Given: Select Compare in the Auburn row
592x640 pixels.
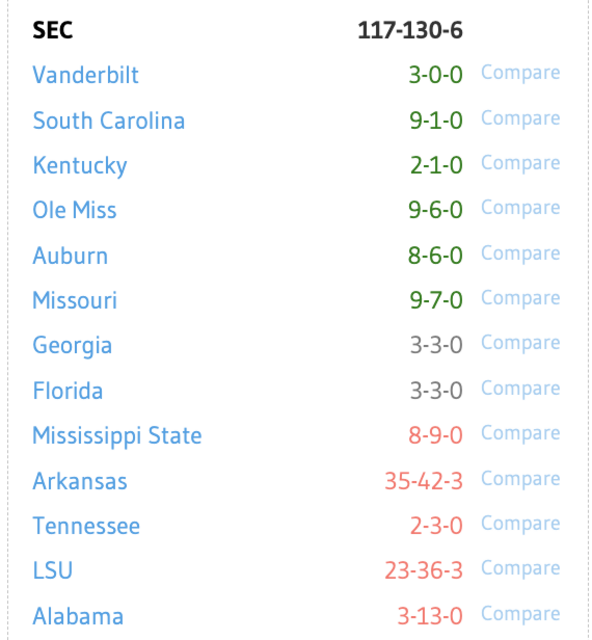Looking at the screenshot, I should [521, 254].
